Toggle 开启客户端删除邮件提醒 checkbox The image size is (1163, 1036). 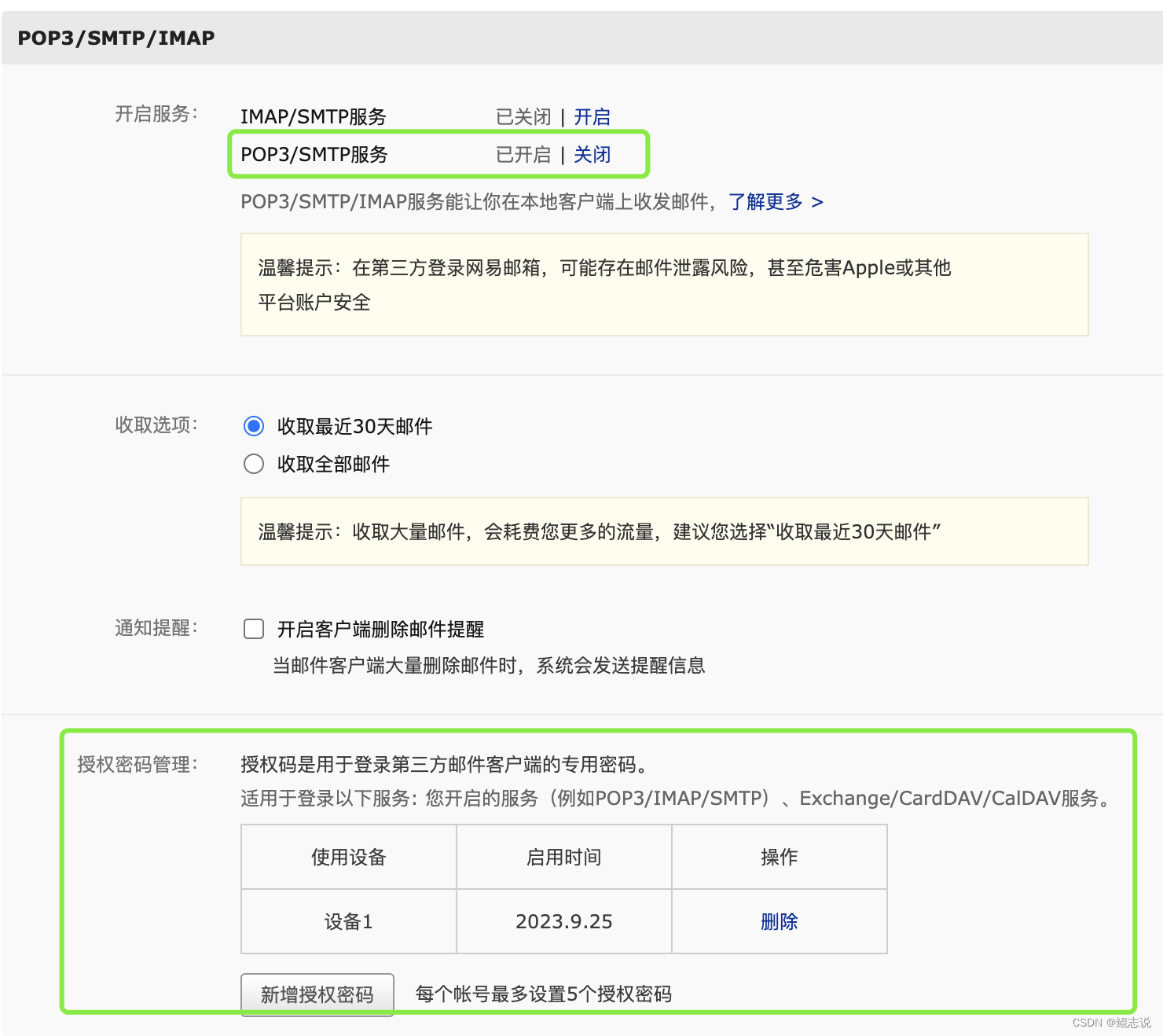(254, 629)
